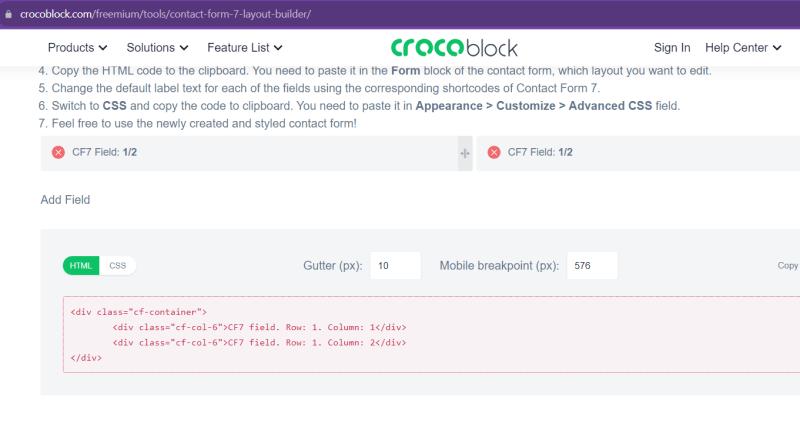Image resolution: width=800 pixels, height=430 pixels.
Task: Click the cf-container opening div code line
Action: (x=139, y=312)
